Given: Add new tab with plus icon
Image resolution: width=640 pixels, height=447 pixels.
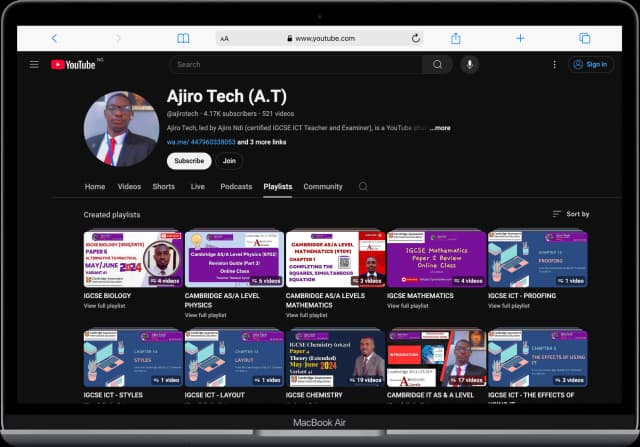Looking at the screenshot, I should coord(520,38).
